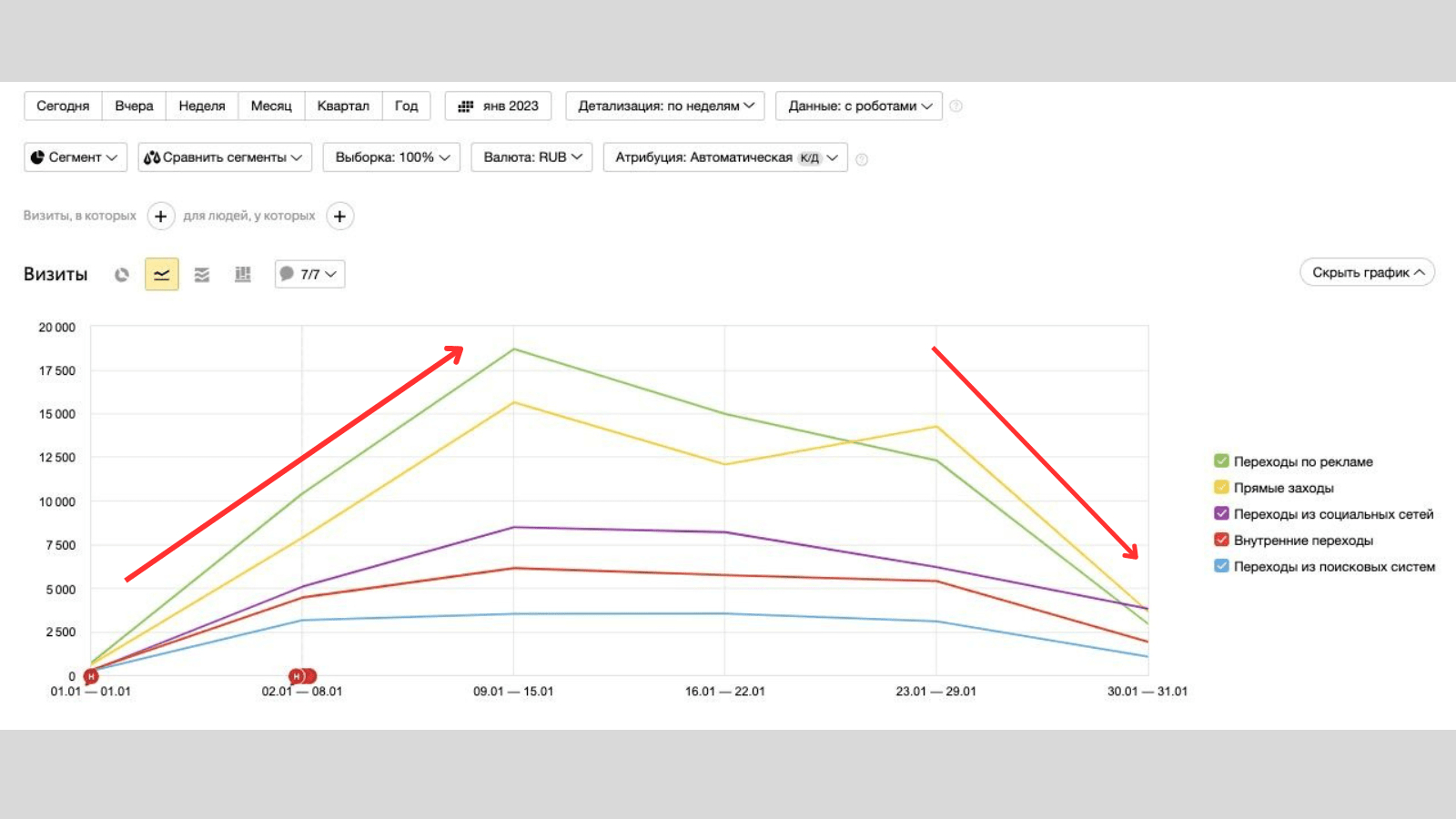Click the 'Визиты, в которых' label
Image resolution: width=1456 pixels, height=819 pixels.
[80, 216]
